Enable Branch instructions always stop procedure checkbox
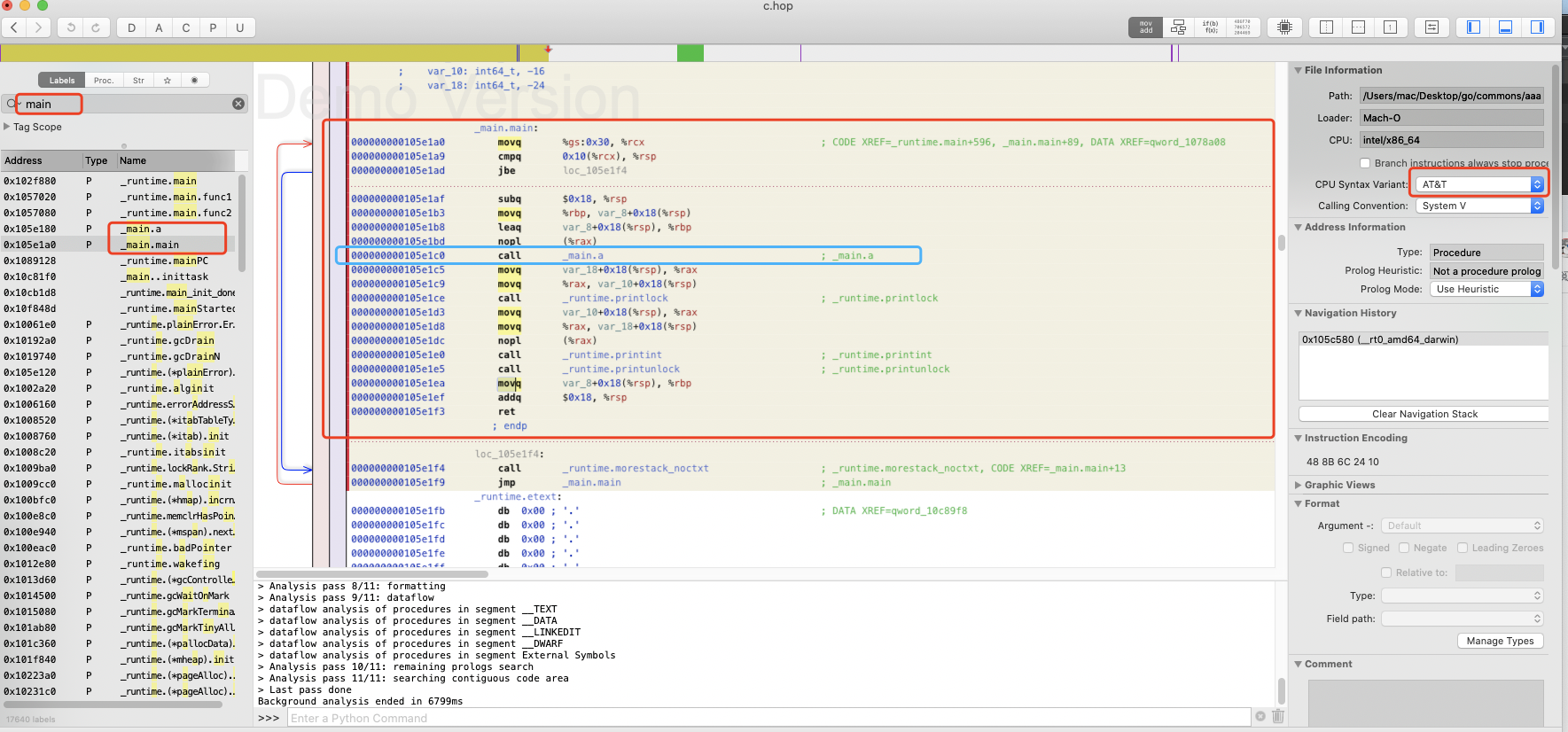Screen dimensions: 1568x732 click(1365, 163)
